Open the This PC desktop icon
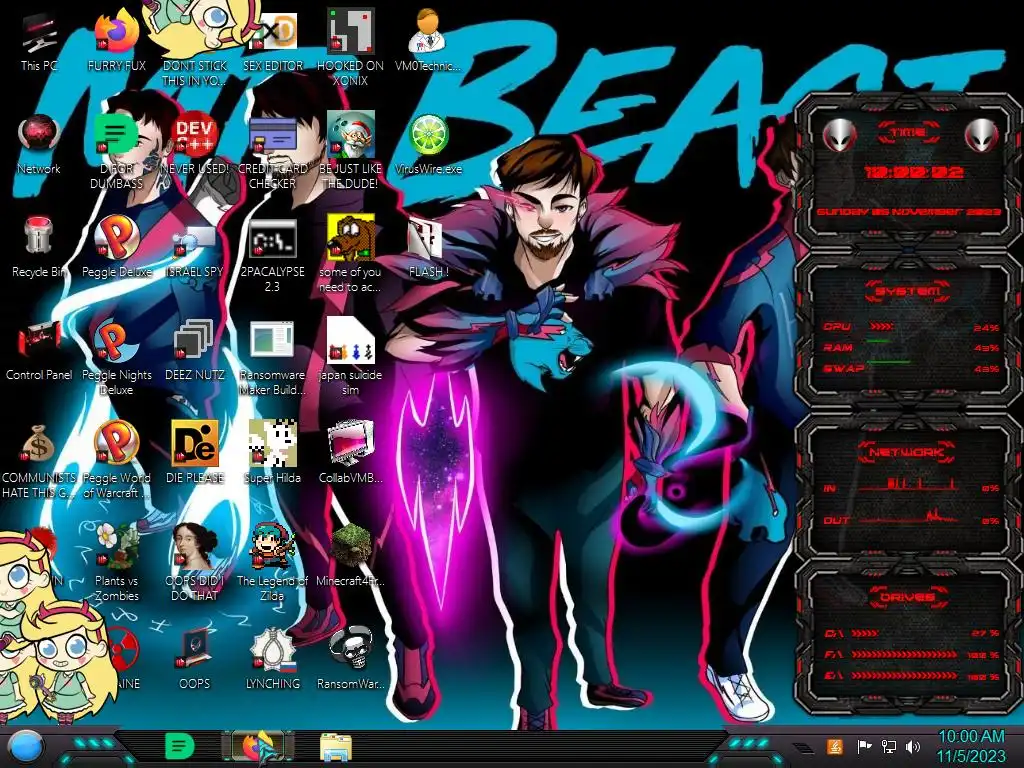 click(x=39, y=42)
